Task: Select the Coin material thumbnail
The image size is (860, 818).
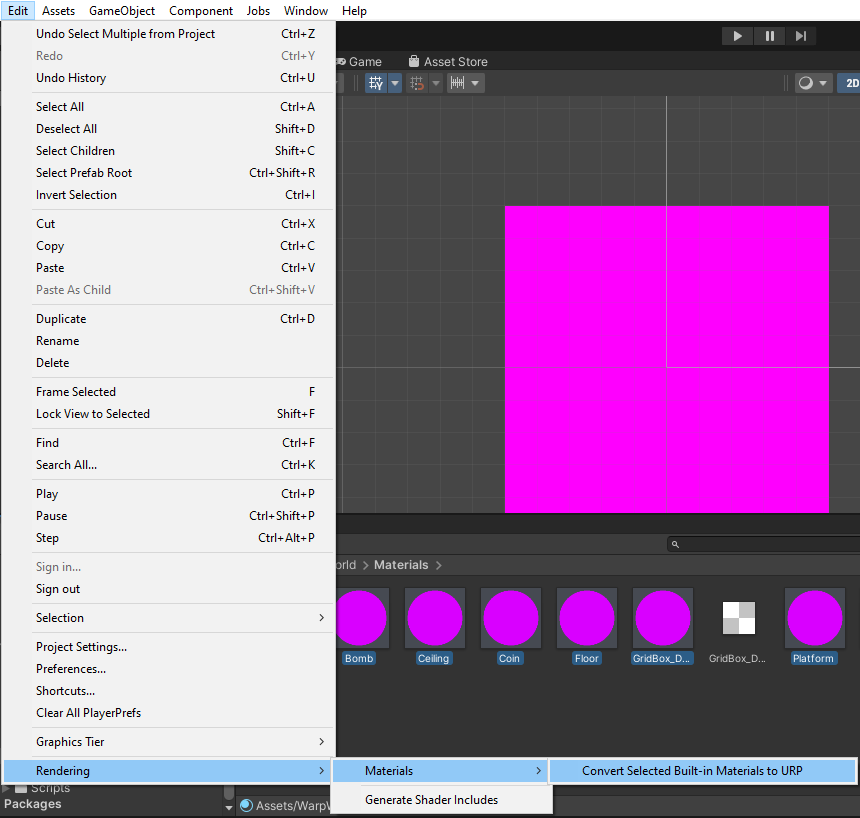Action: 509,618
